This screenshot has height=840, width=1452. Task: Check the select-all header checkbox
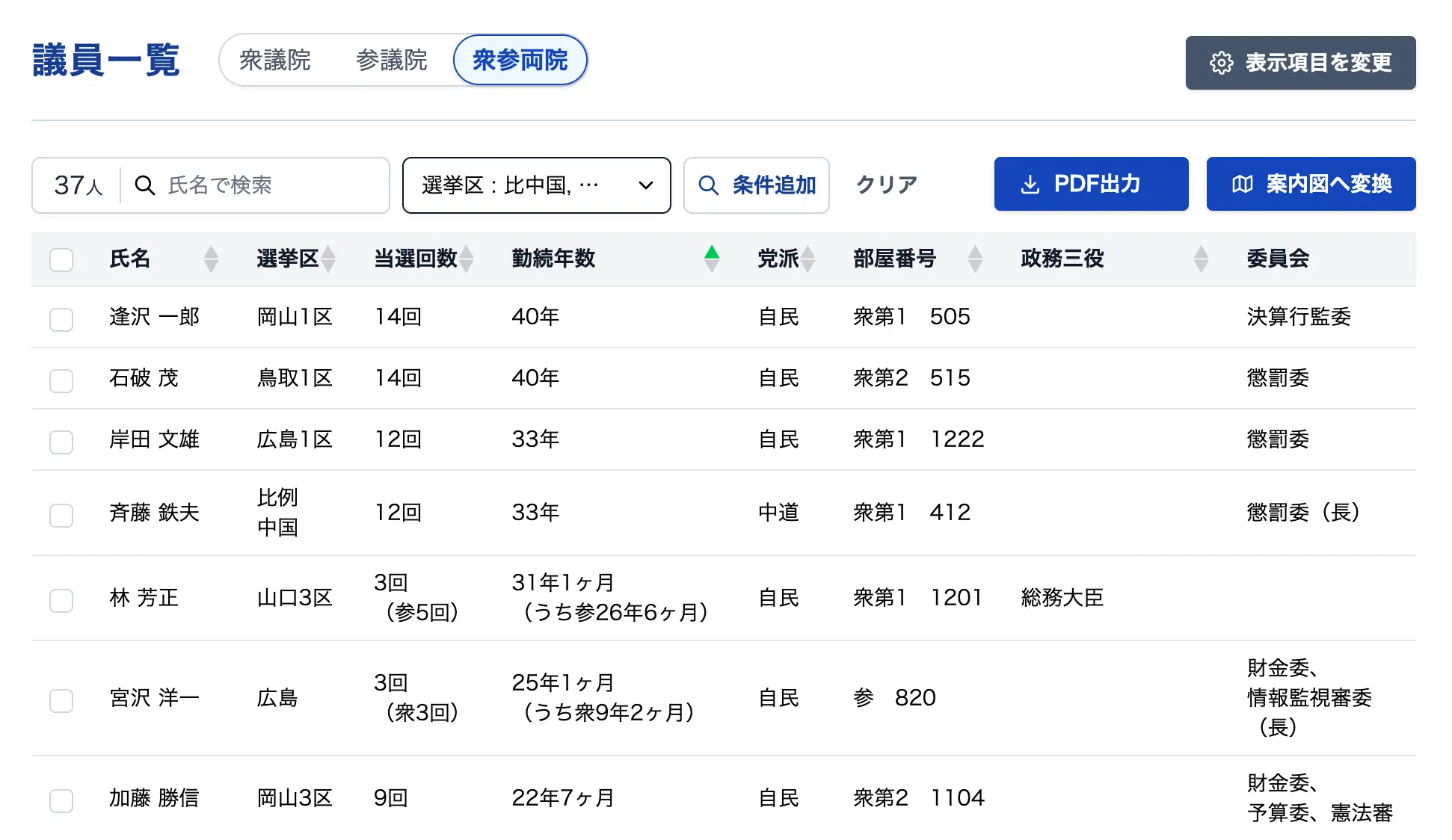tap(61, 259)
